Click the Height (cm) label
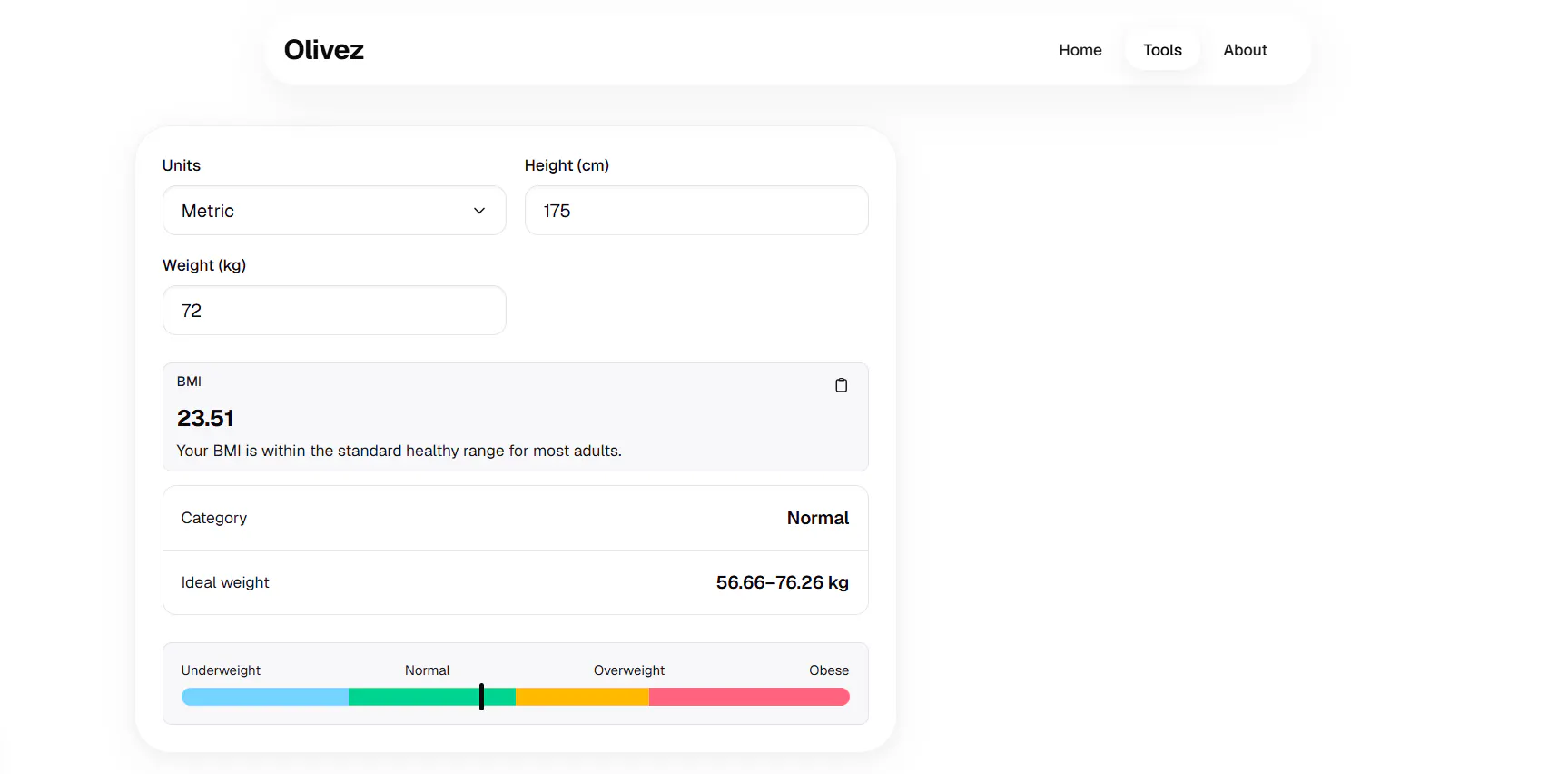The width and height of the screenshot is (1568, 774). pyautogui.click(x=567, y=165)
